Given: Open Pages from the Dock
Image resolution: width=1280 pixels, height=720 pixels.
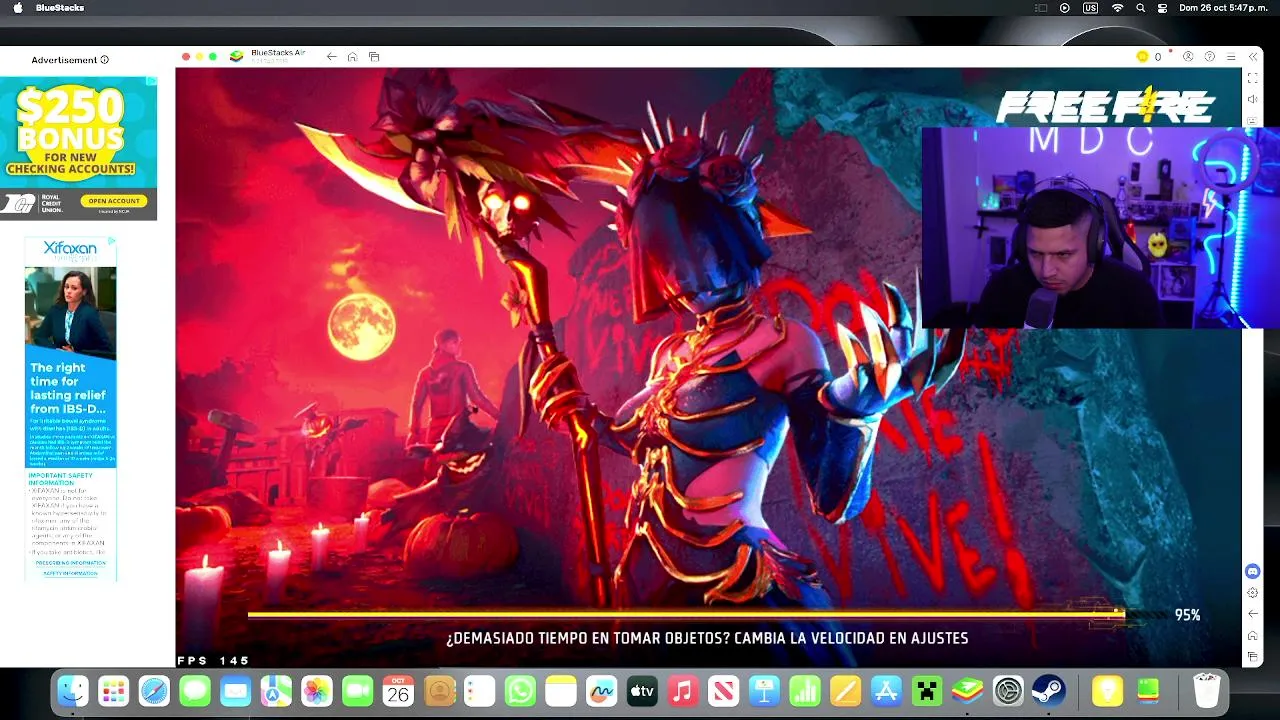Looking at the screenshot, I should tap(846, 691).
